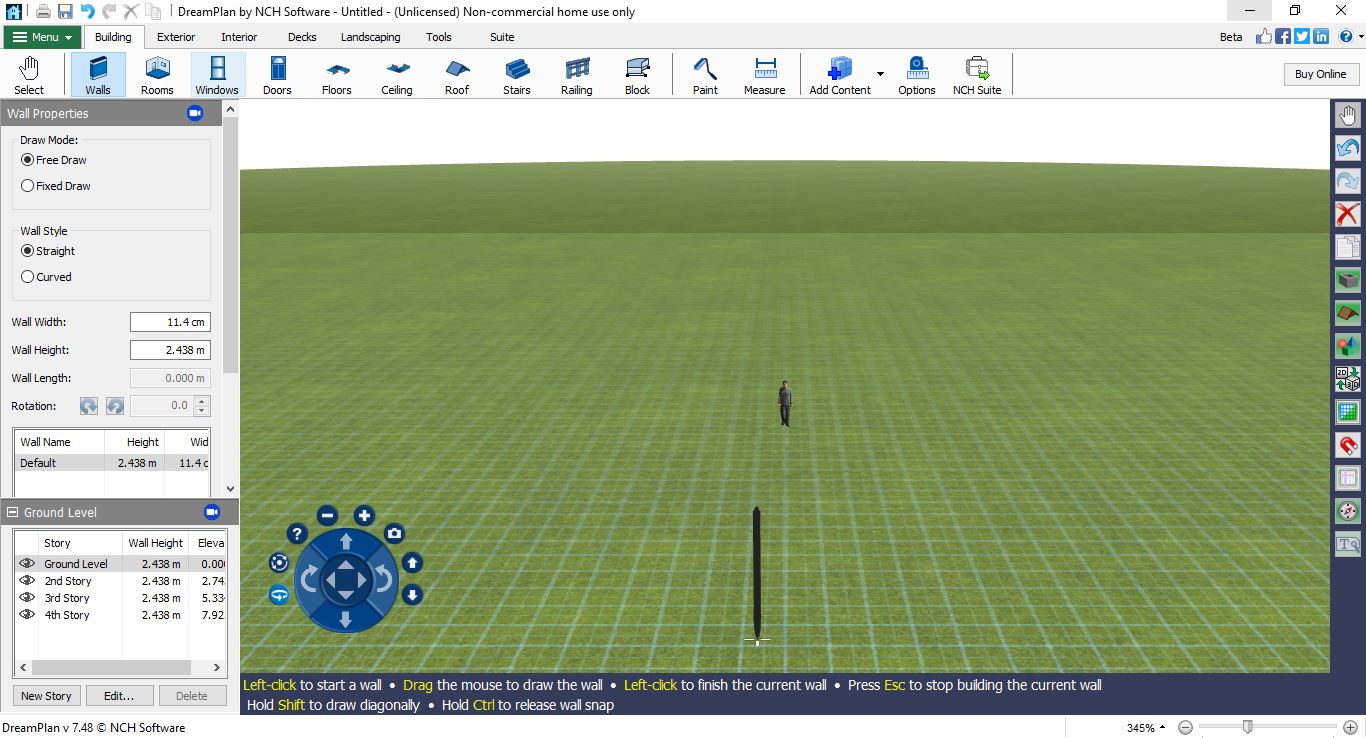
Task: Switch to the Tools tab
Action: [439, 37]
